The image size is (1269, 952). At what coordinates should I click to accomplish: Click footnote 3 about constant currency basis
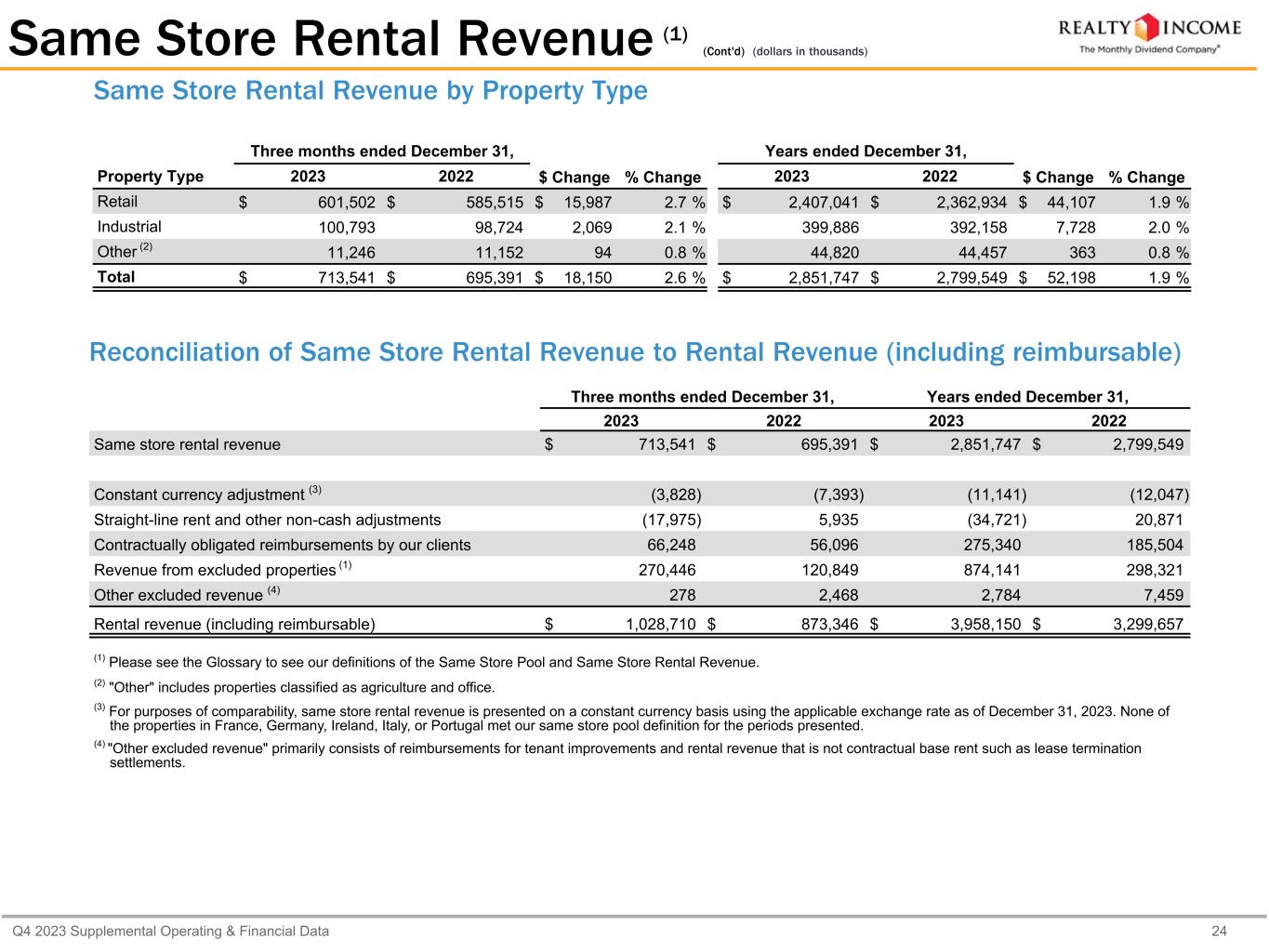pyautogui.click(x=632, y=719)
